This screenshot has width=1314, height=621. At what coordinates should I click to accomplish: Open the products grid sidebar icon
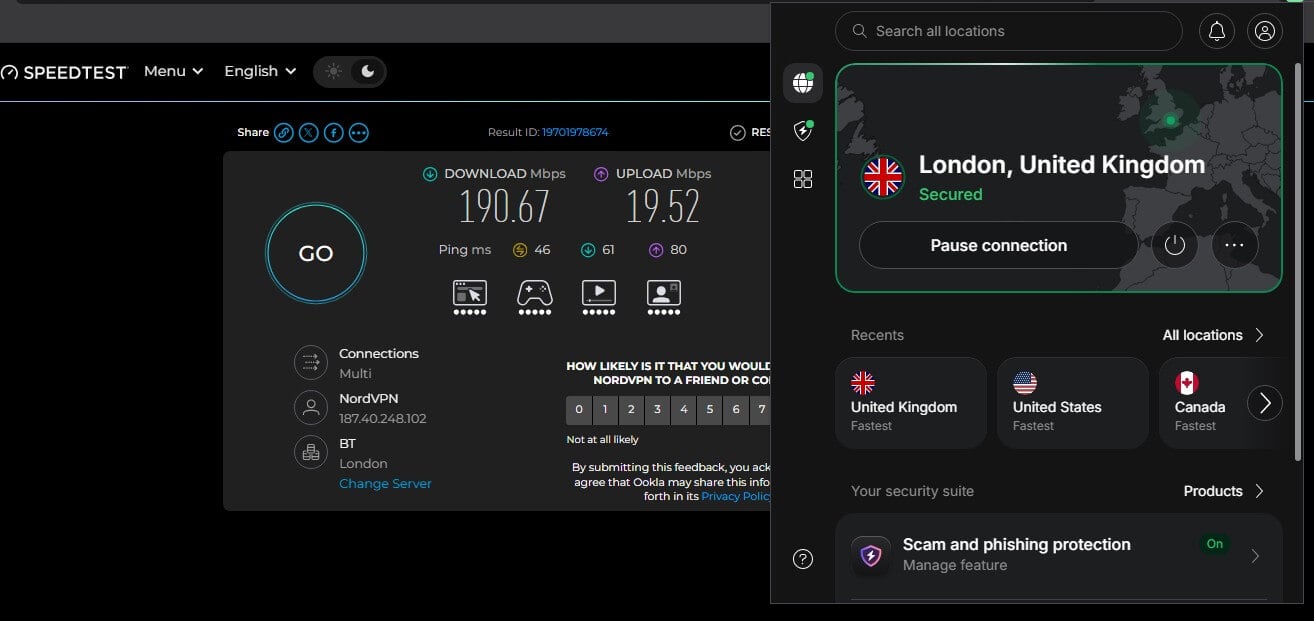click(802, 179)
